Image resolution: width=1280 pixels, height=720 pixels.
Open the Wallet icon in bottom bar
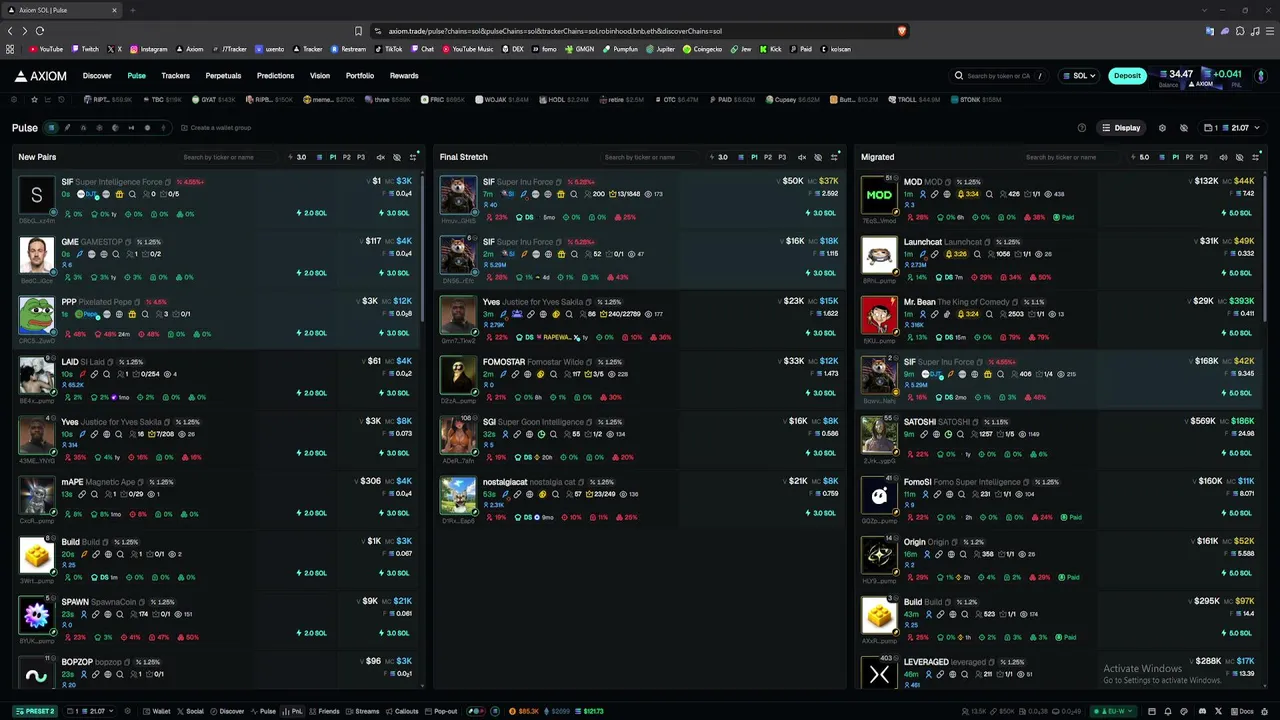click(x=156, y=711)
